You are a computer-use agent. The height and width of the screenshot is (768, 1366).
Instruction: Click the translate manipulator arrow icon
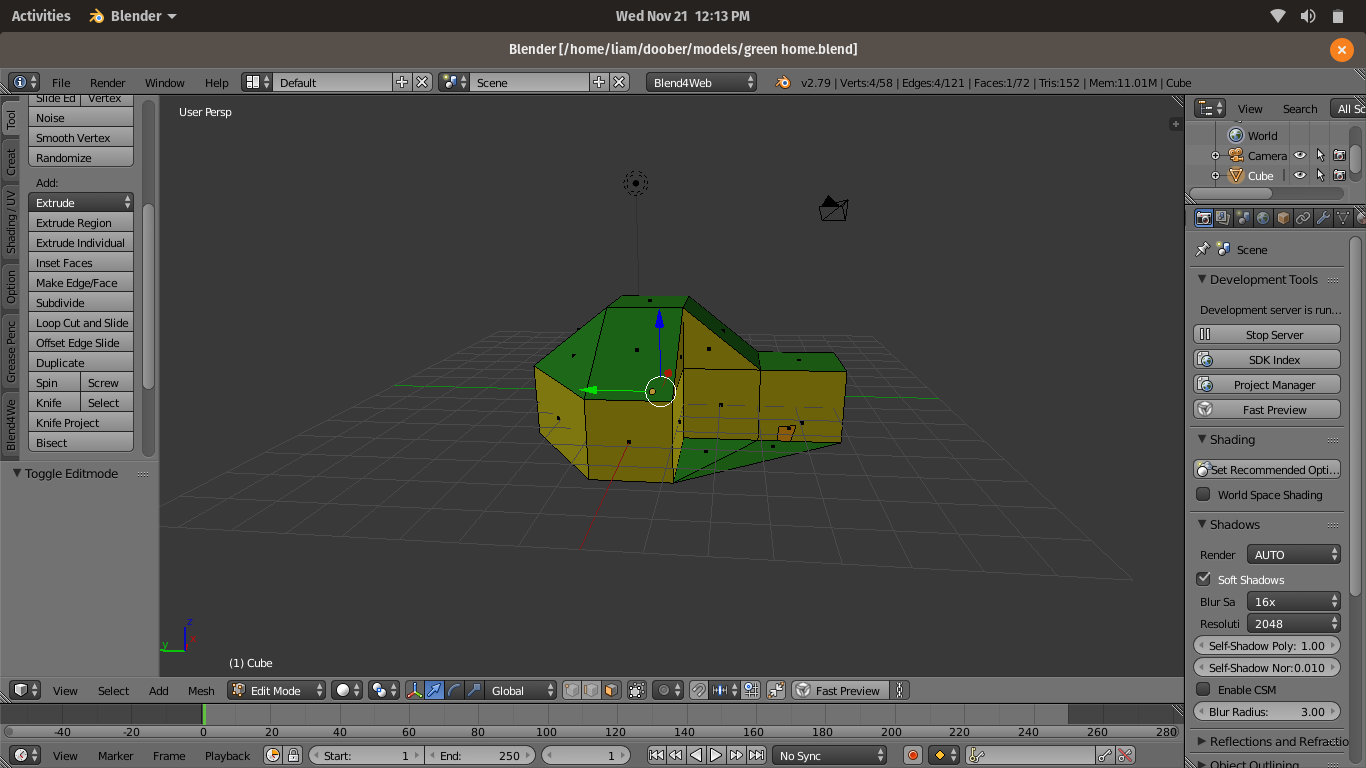pyautogui.click(x=434, y=690)
